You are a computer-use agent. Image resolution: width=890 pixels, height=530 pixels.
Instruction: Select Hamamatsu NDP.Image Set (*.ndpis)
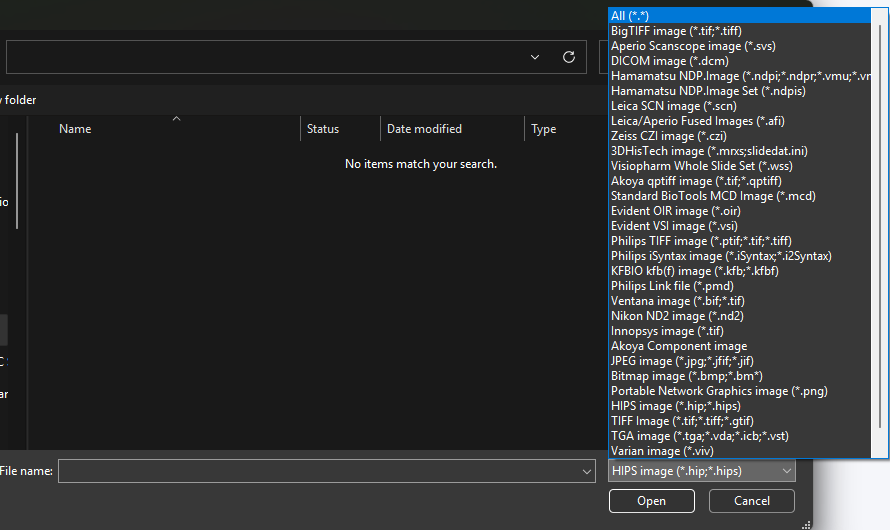point(740,91)
